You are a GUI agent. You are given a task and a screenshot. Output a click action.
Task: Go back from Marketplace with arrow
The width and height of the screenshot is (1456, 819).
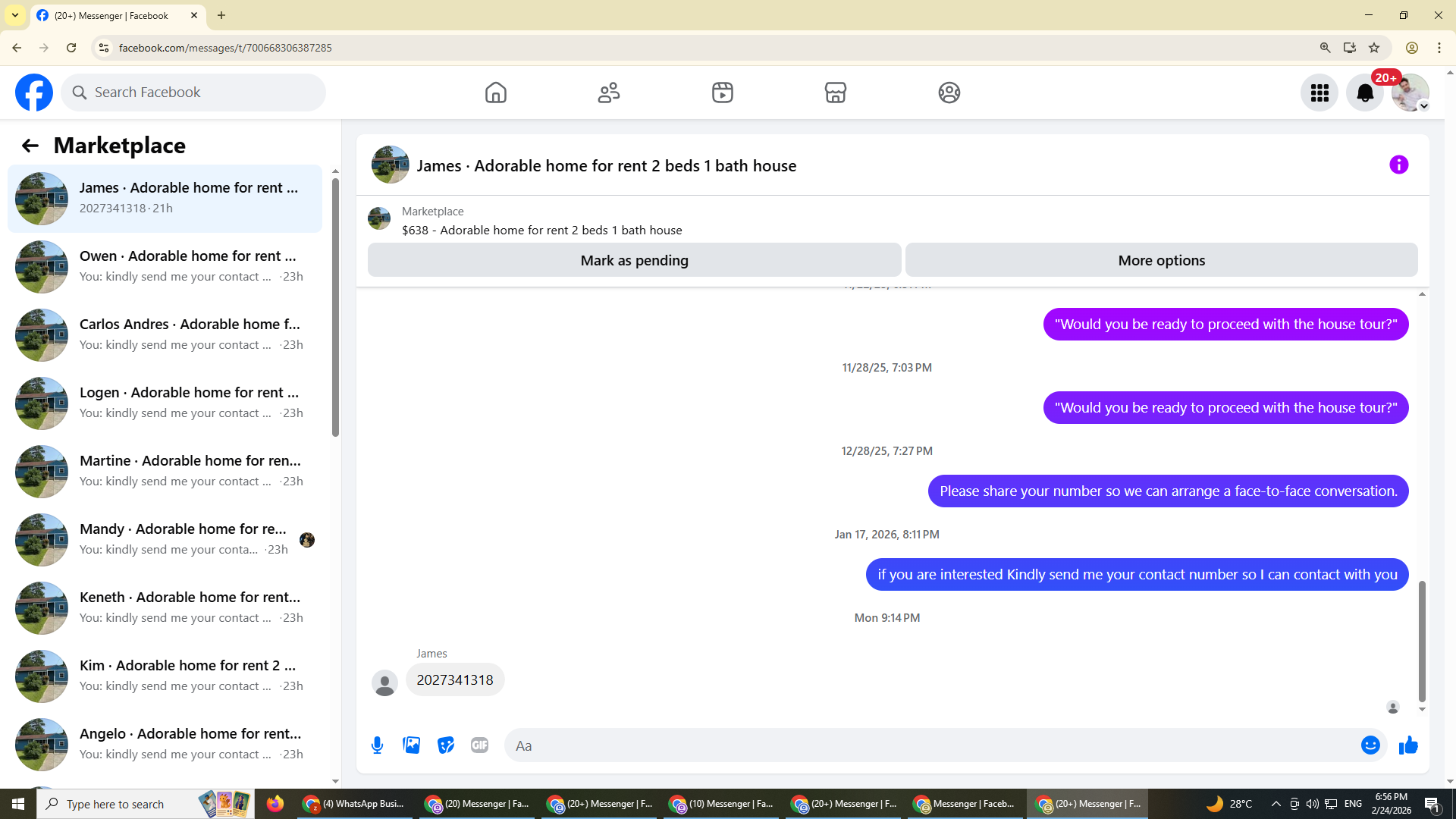pyautogui.click(x=30, y=146)
